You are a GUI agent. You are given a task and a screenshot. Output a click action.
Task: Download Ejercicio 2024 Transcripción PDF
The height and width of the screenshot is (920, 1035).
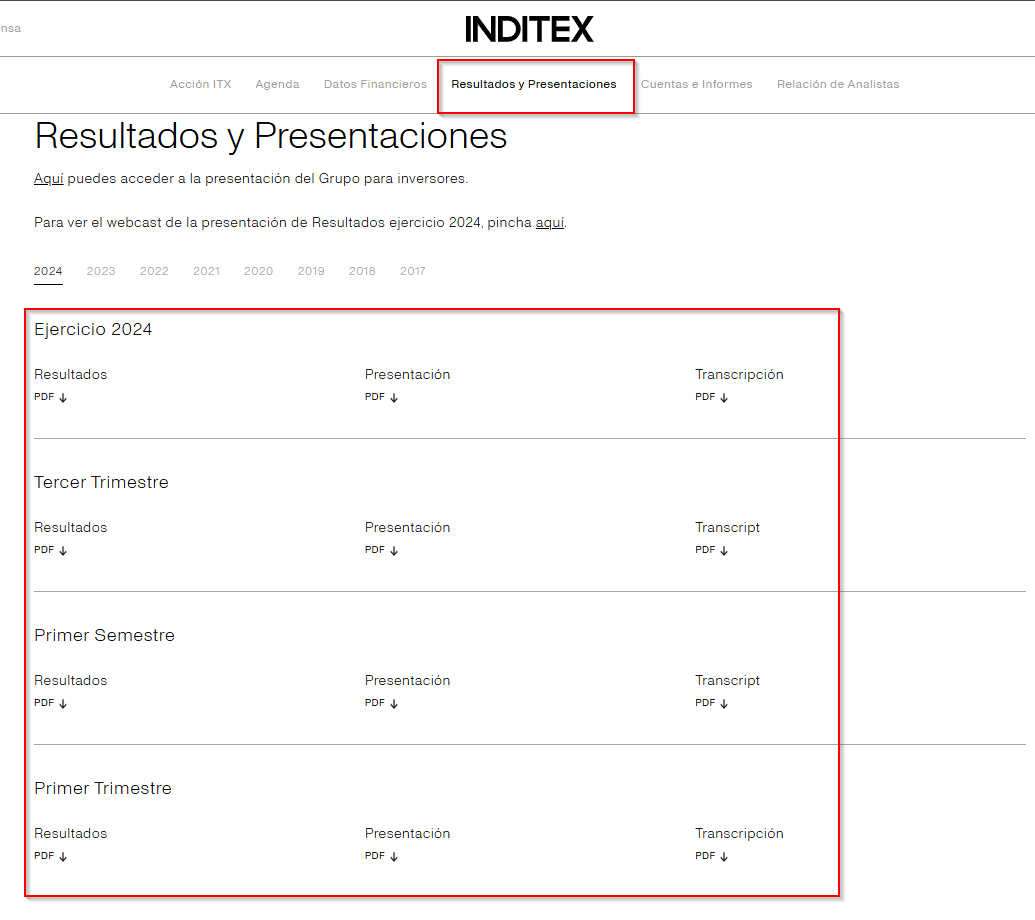[711, 397]
